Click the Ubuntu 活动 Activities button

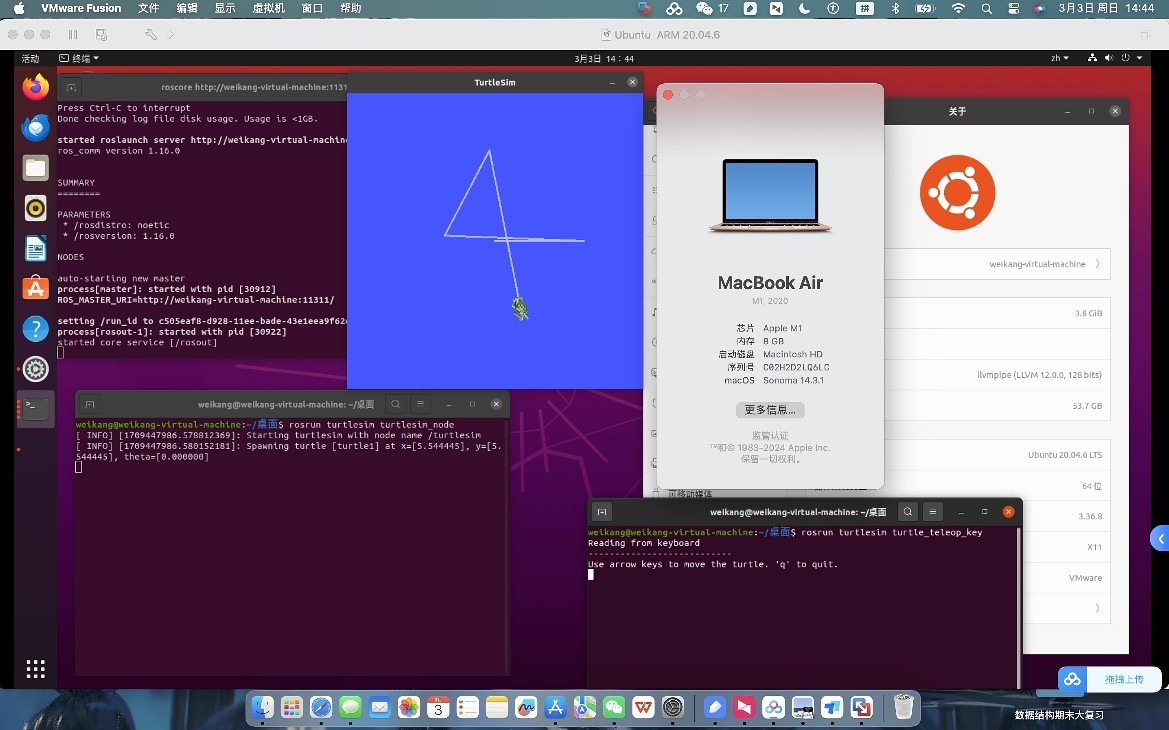point(31,58)
